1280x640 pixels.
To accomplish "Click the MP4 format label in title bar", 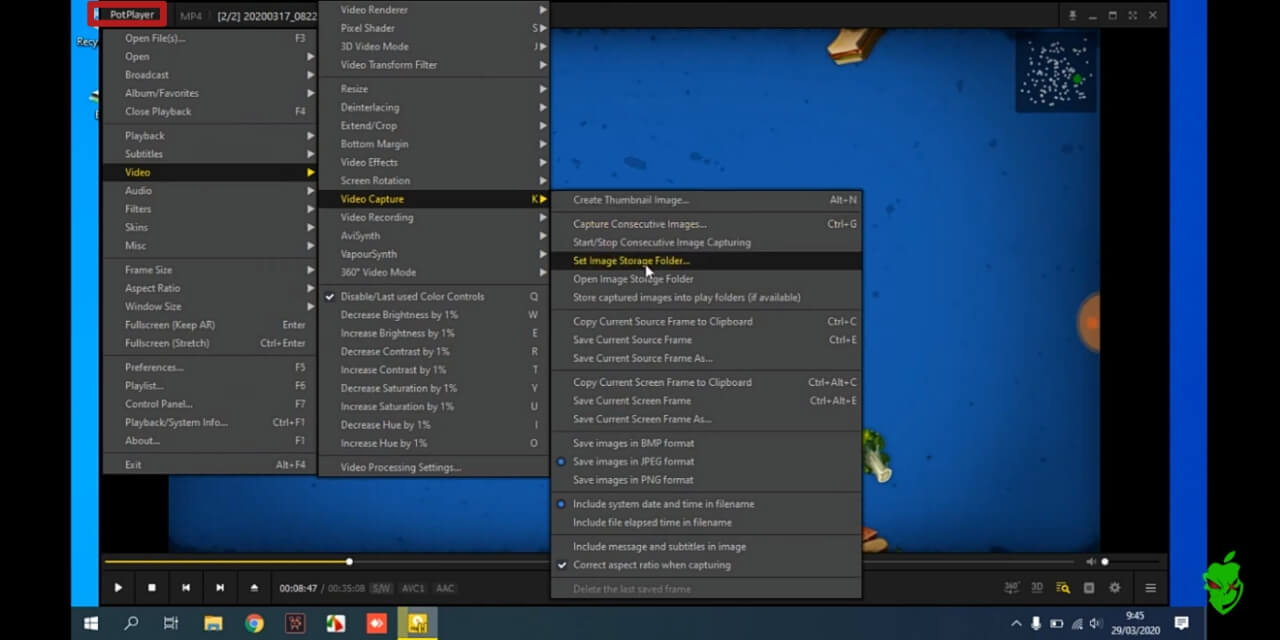I will coord(190,15).
